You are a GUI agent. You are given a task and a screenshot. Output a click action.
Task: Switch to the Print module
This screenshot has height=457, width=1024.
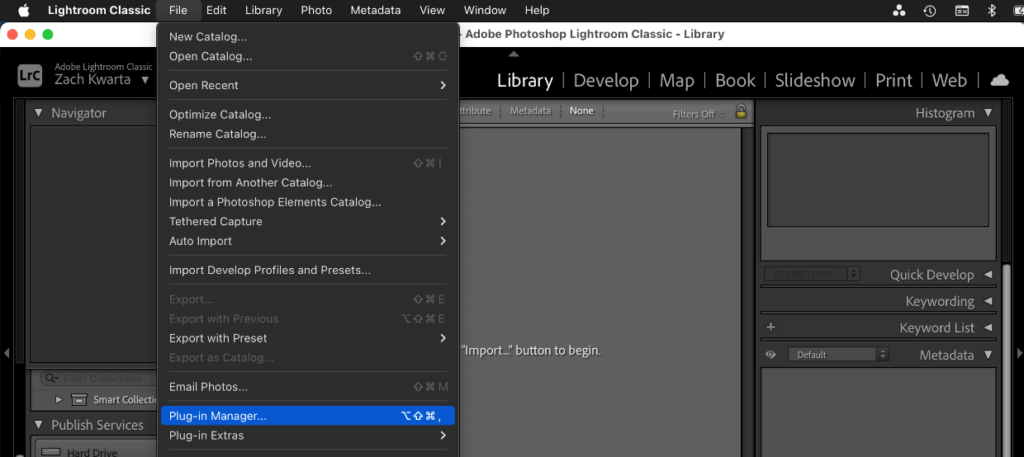coord(893,80)
